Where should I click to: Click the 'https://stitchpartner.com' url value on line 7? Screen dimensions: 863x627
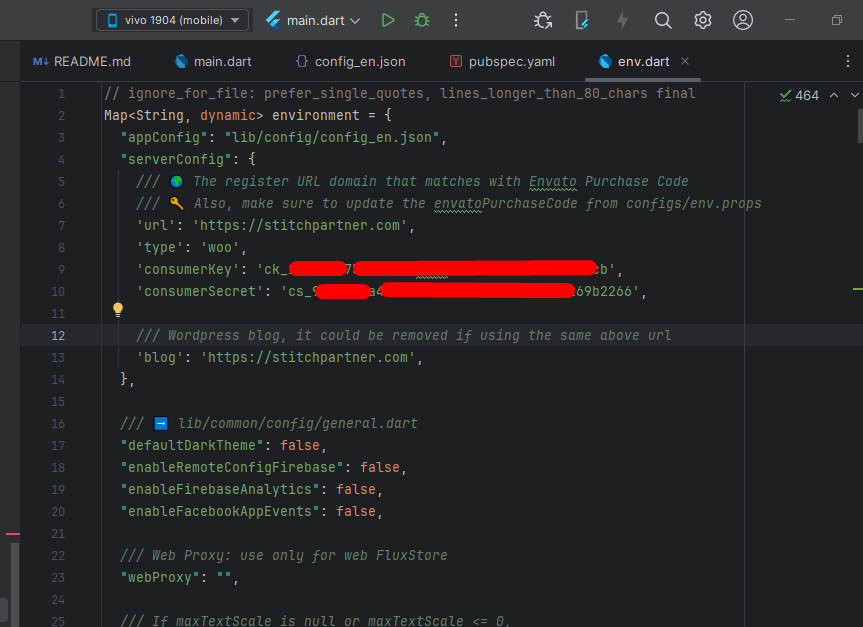coord(301,225)
